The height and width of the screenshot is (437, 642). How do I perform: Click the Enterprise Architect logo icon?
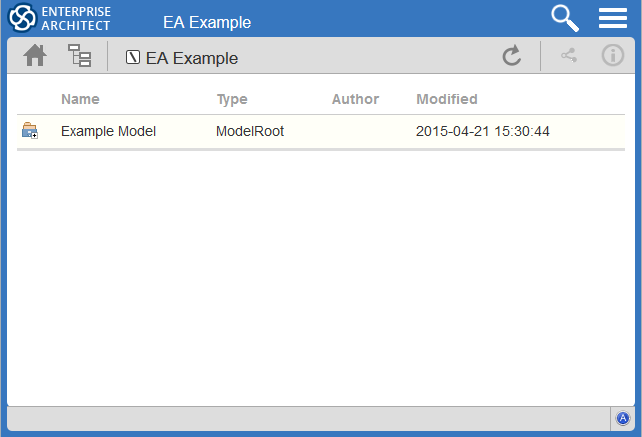pos(22,18)
